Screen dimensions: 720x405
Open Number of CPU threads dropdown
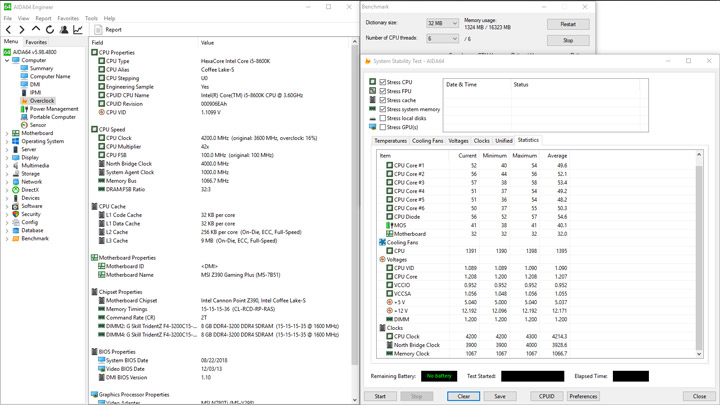442,39
